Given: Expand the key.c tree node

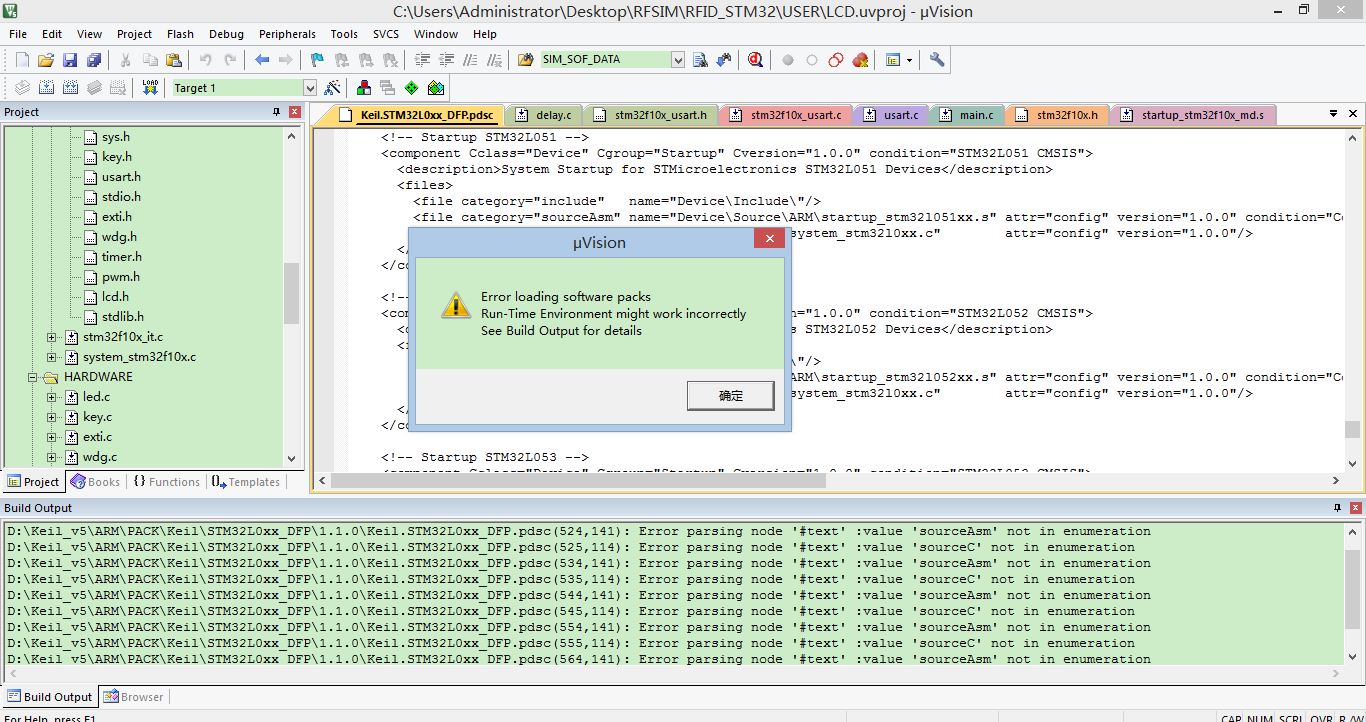Looking at the screenshot, I should (x=52, y=417).
